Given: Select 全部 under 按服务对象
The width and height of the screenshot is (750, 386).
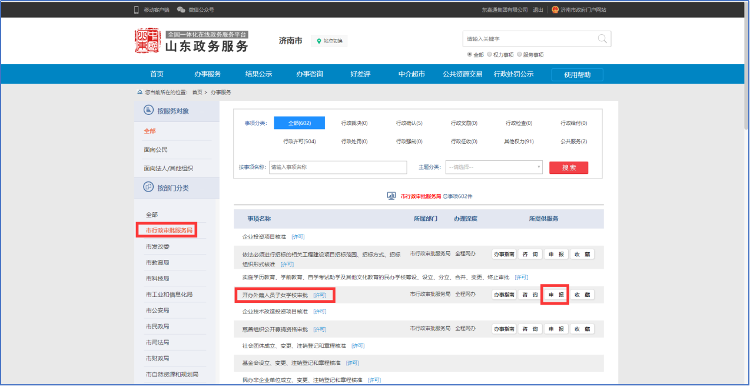Looking at the screenshot, I should click(x=150, y=131).
